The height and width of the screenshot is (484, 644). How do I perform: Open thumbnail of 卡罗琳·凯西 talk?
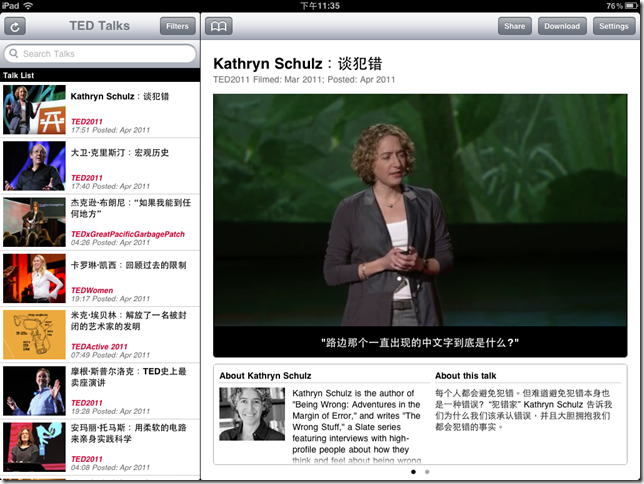[34, 279]
